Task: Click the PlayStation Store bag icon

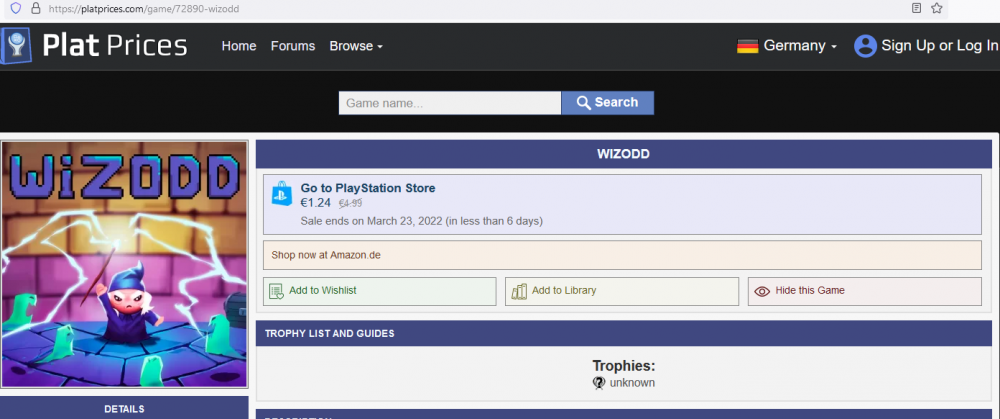Action: pyautogui.click(x=282, y=194)
